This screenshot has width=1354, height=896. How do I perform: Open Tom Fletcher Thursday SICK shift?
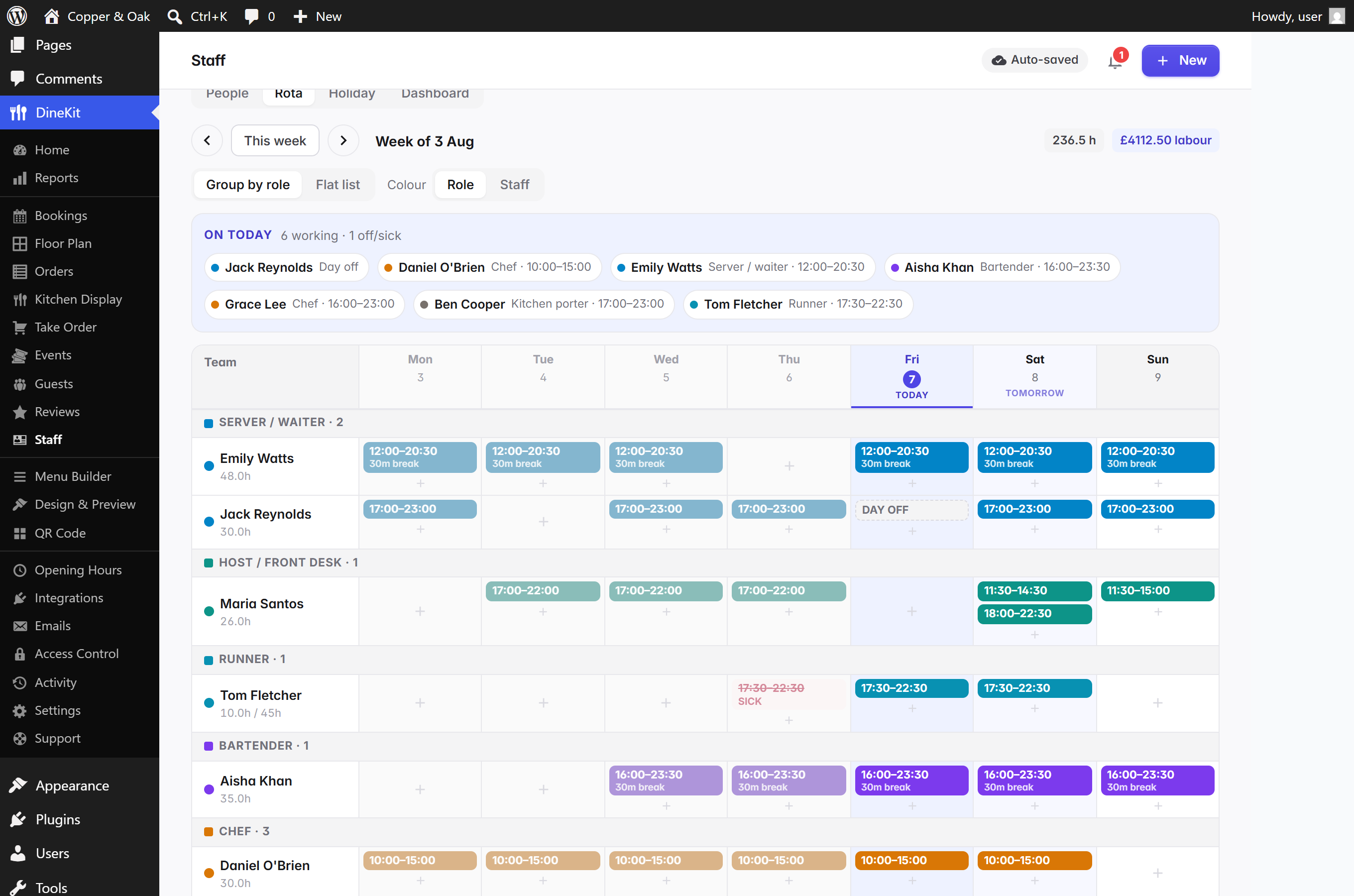(x=789, y=694)
